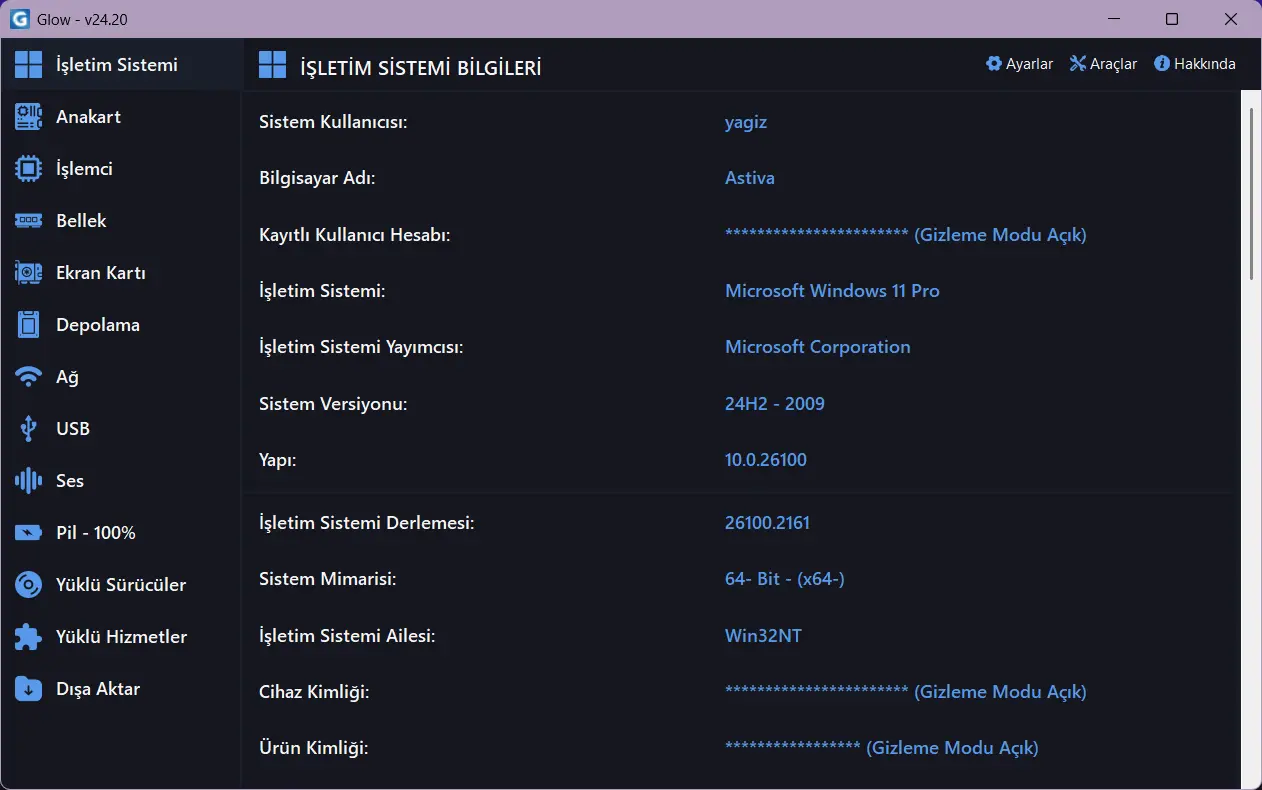
Task: Open the Ayarlar settings menu
Action: [x=1019, y=64]
